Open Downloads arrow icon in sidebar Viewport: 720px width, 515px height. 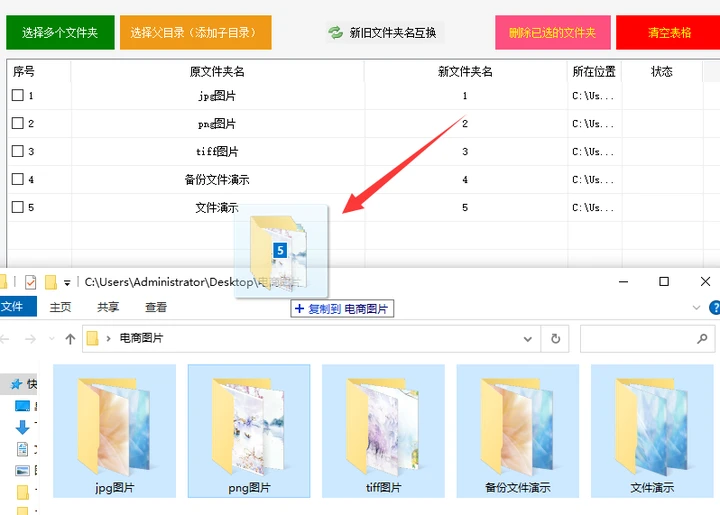(22, 427)
